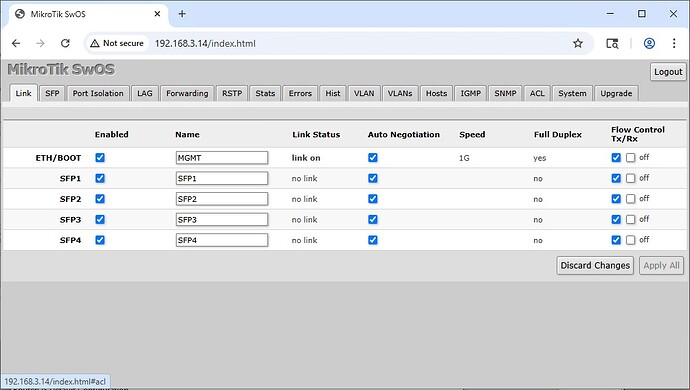The width and height of the screenshot is (690, 390).
Task: Open the IGMP tab
Action: tap(470, 93)
